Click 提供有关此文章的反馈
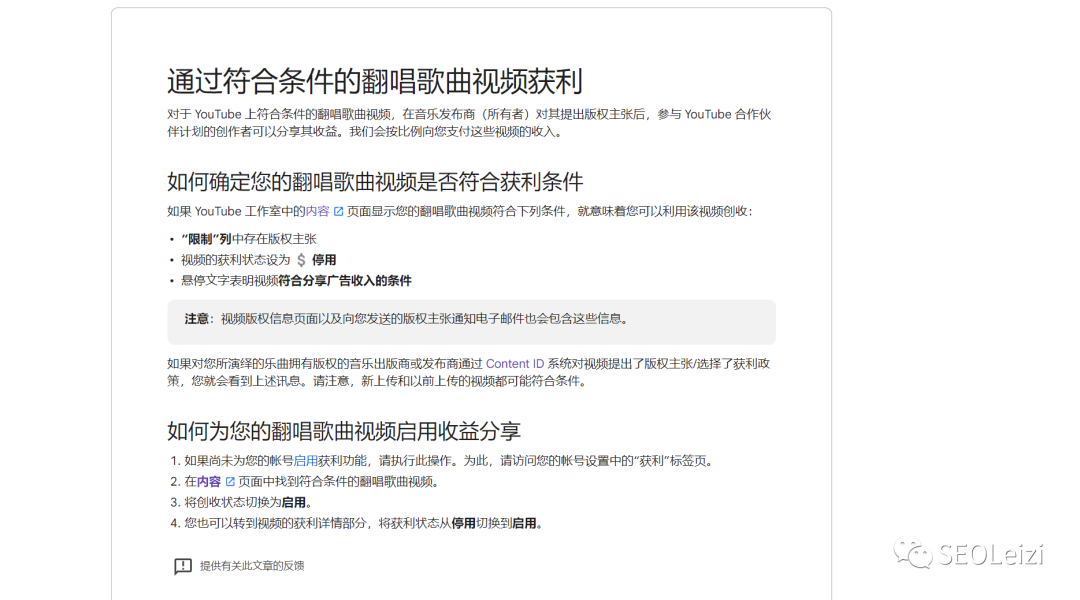 click(252, 566)
